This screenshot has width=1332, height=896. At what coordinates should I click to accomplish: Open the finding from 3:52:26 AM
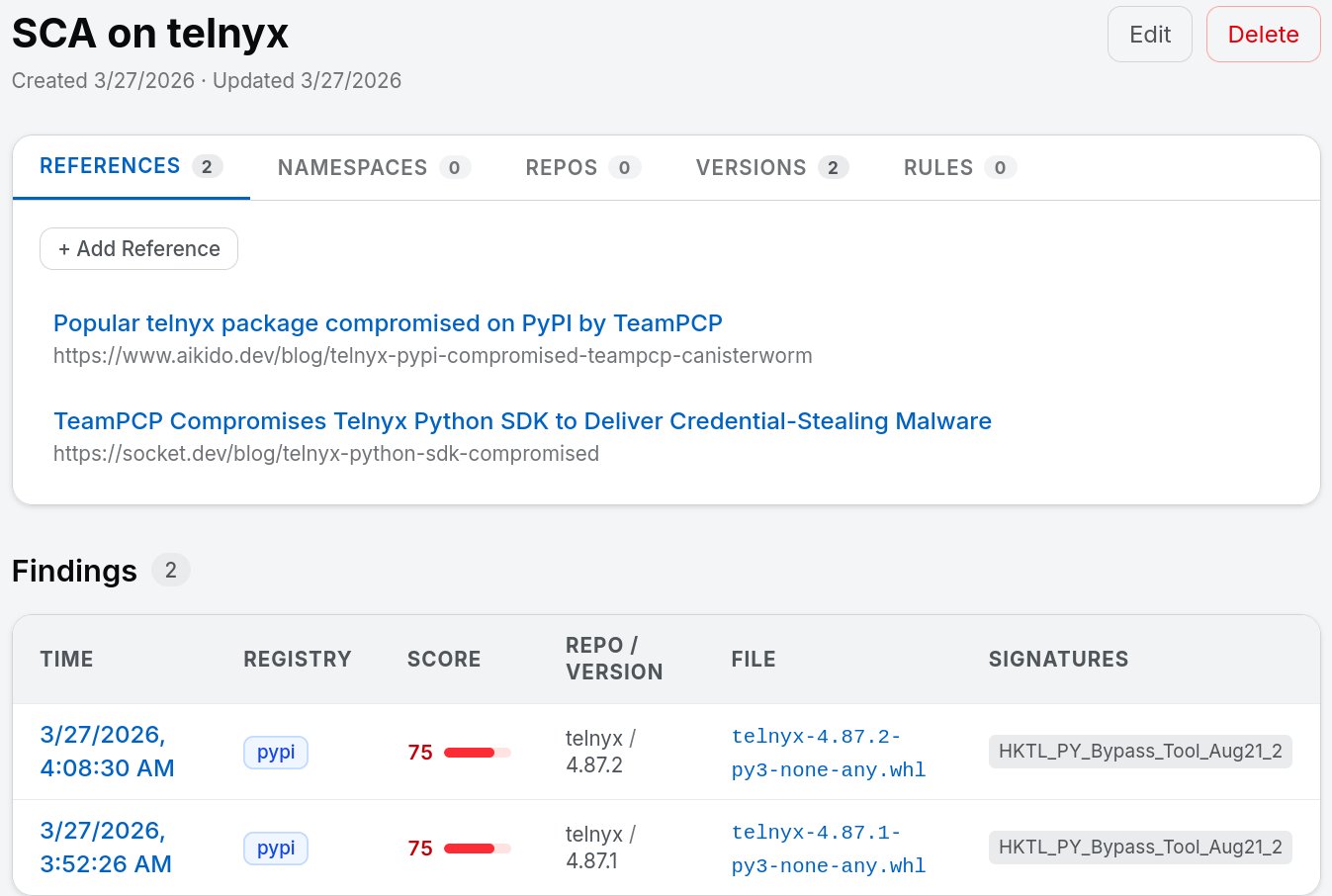pyautogui.click(x=106, y=848)
